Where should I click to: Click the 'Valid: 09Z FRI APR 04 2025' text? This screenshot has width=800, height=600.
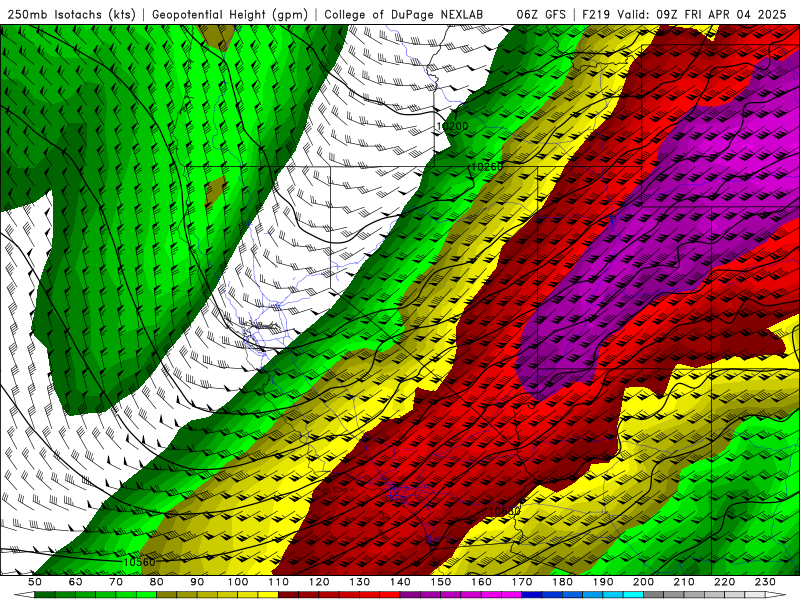pos(702,15)
